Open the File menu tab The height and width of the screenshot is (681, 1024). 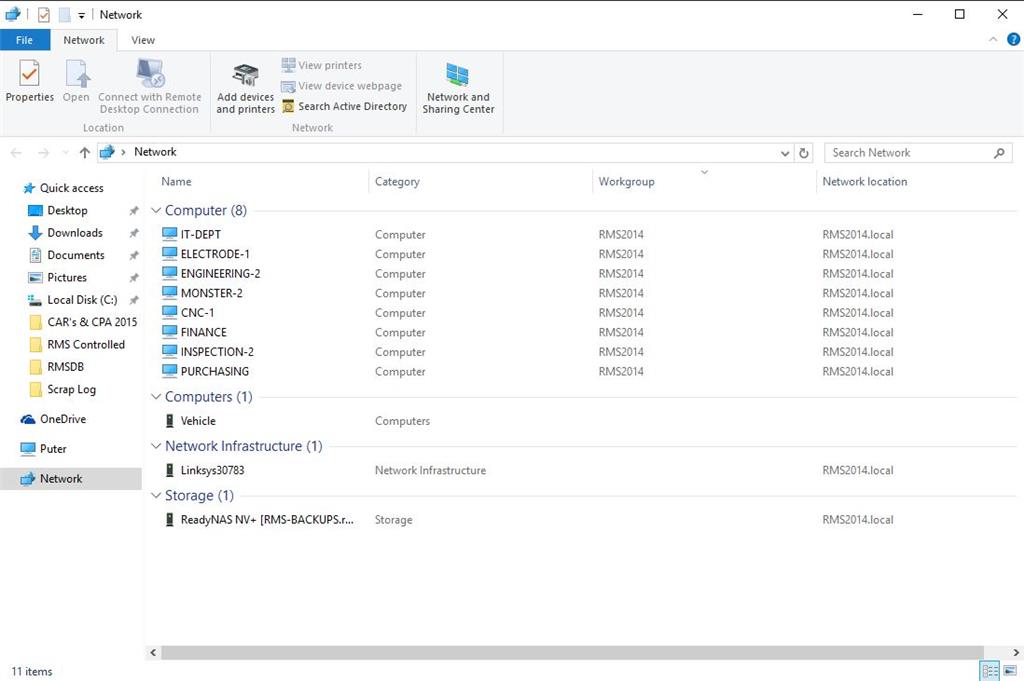pos(25,40)
